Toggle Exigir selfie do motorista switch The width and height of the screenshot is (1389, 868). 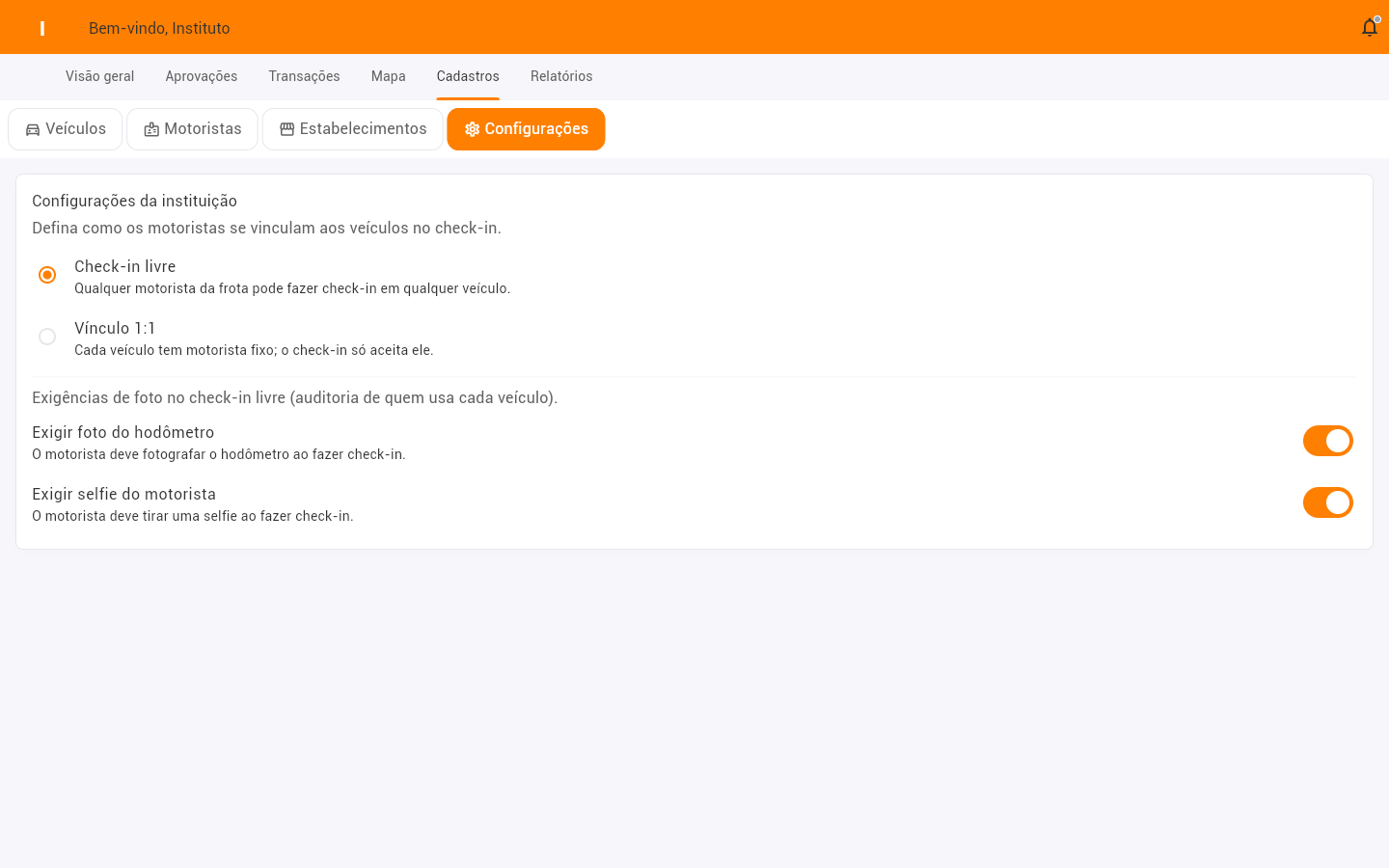pyautogui.click(x=1328, y=502)
